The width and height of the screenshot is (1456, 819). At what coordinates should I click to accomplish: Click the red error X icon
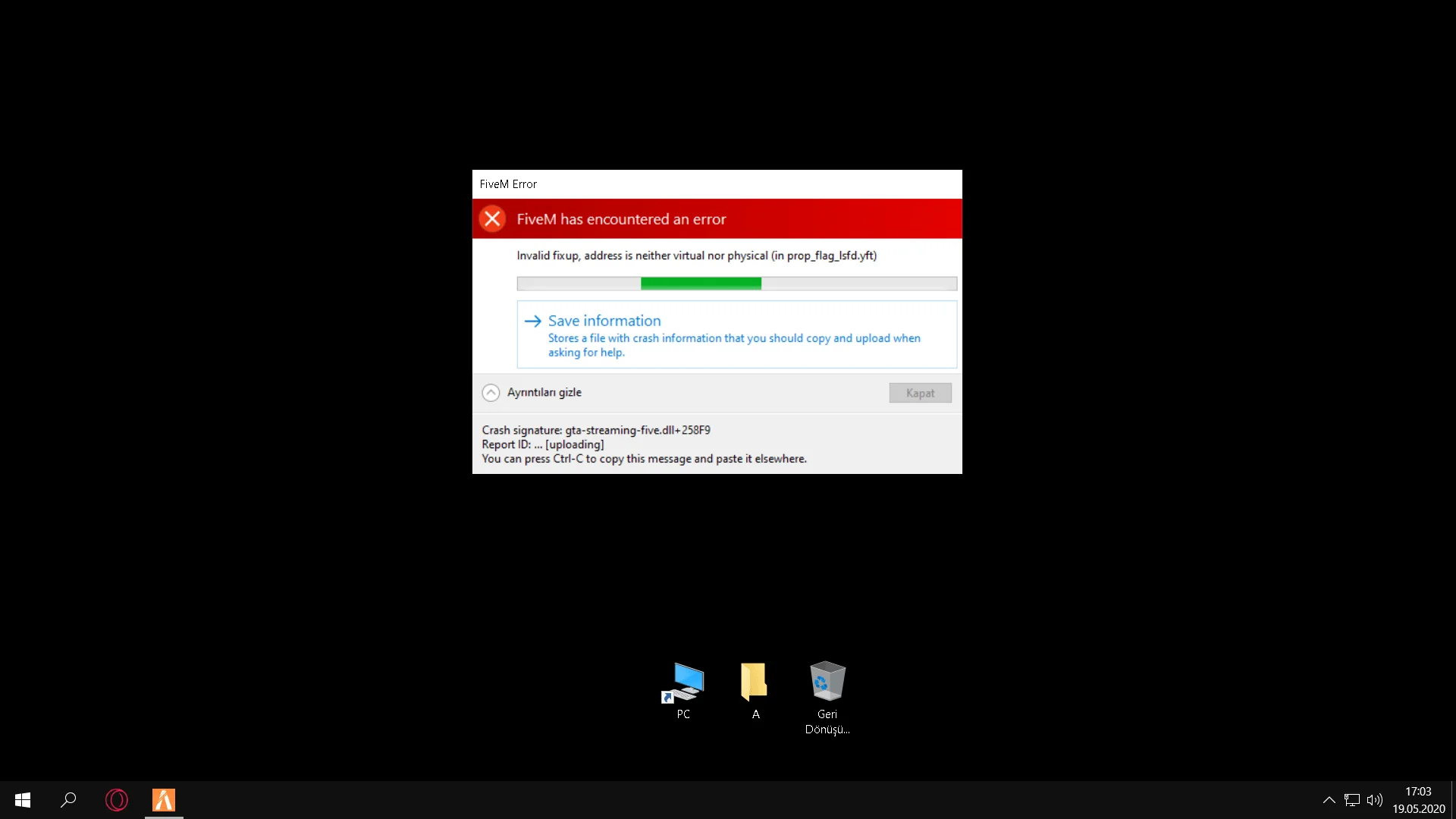(492, 219)
